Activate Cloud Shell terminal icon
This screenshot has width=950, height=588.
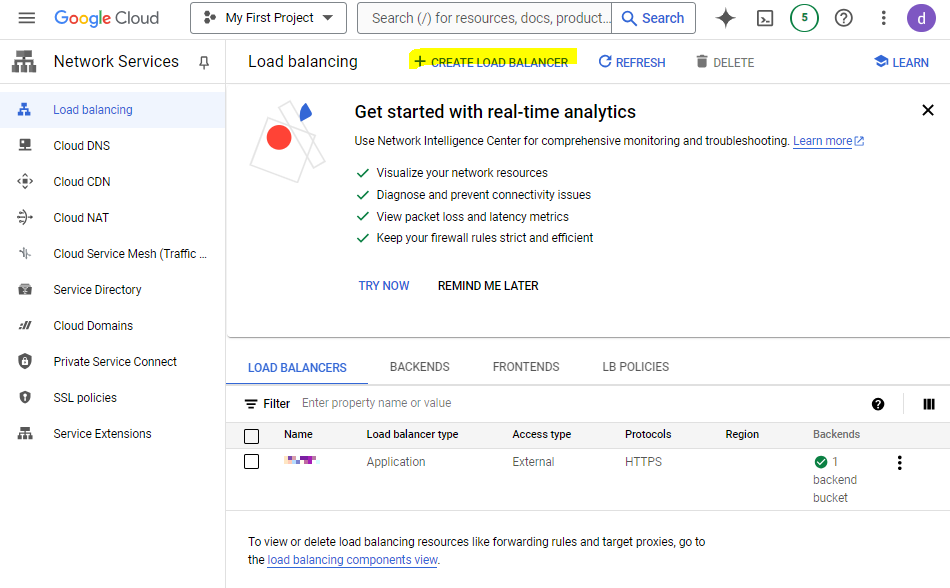[765, 18]
